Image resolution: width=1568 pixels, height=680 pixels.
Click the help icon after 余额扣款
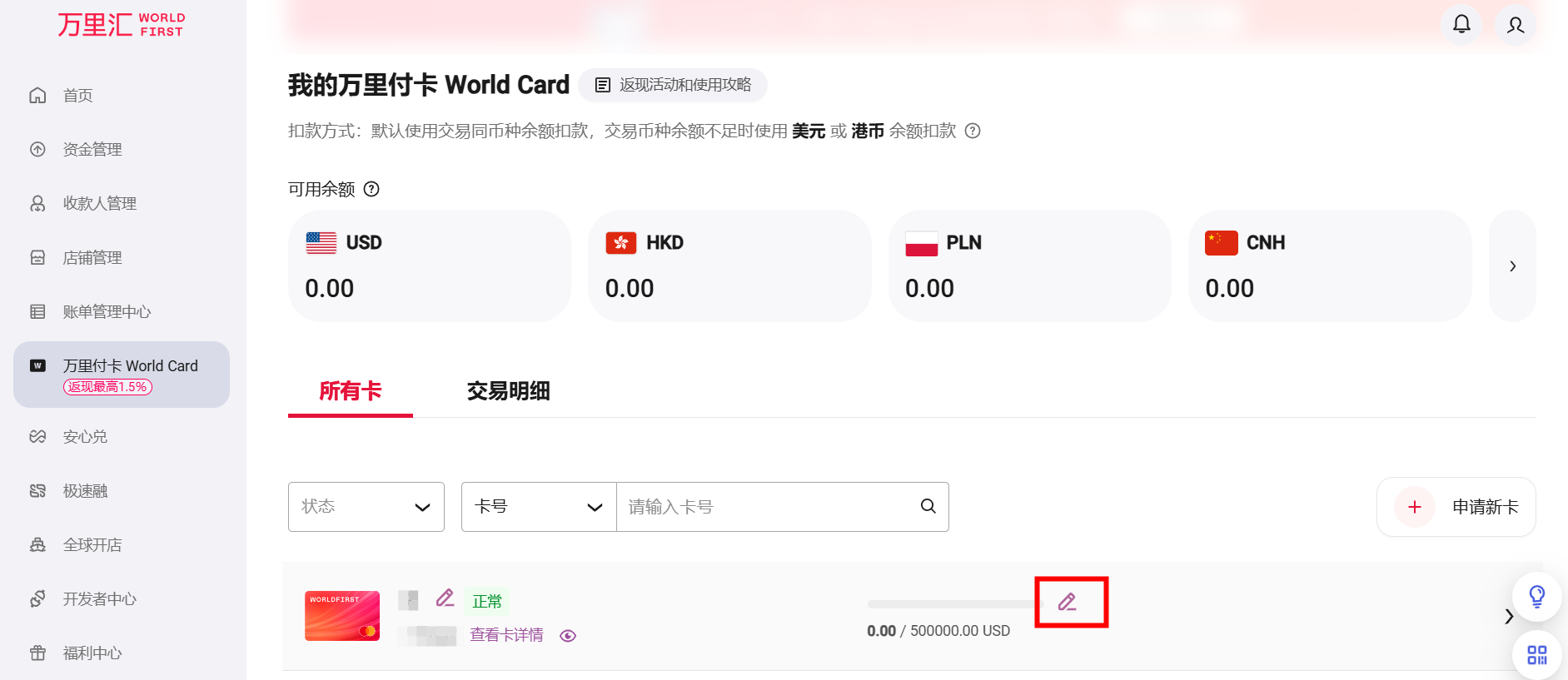point(973,131)
